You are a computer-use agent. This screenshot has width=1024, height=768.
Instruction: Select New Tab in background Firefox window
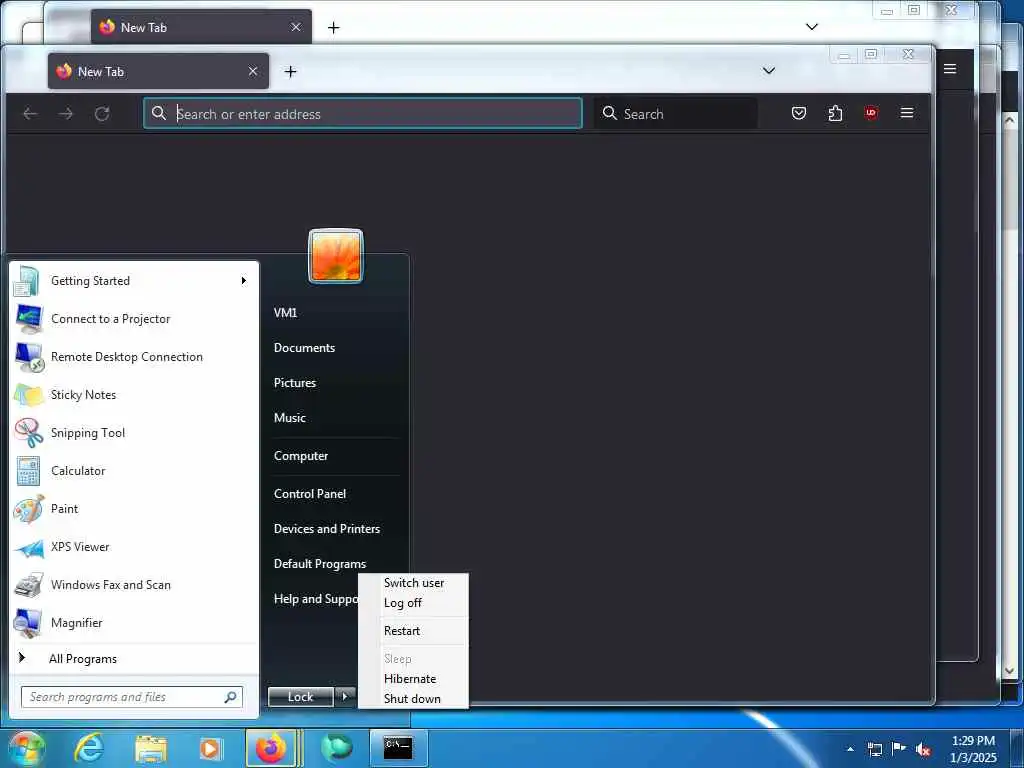pyautogui.click(x=201, y=27)
